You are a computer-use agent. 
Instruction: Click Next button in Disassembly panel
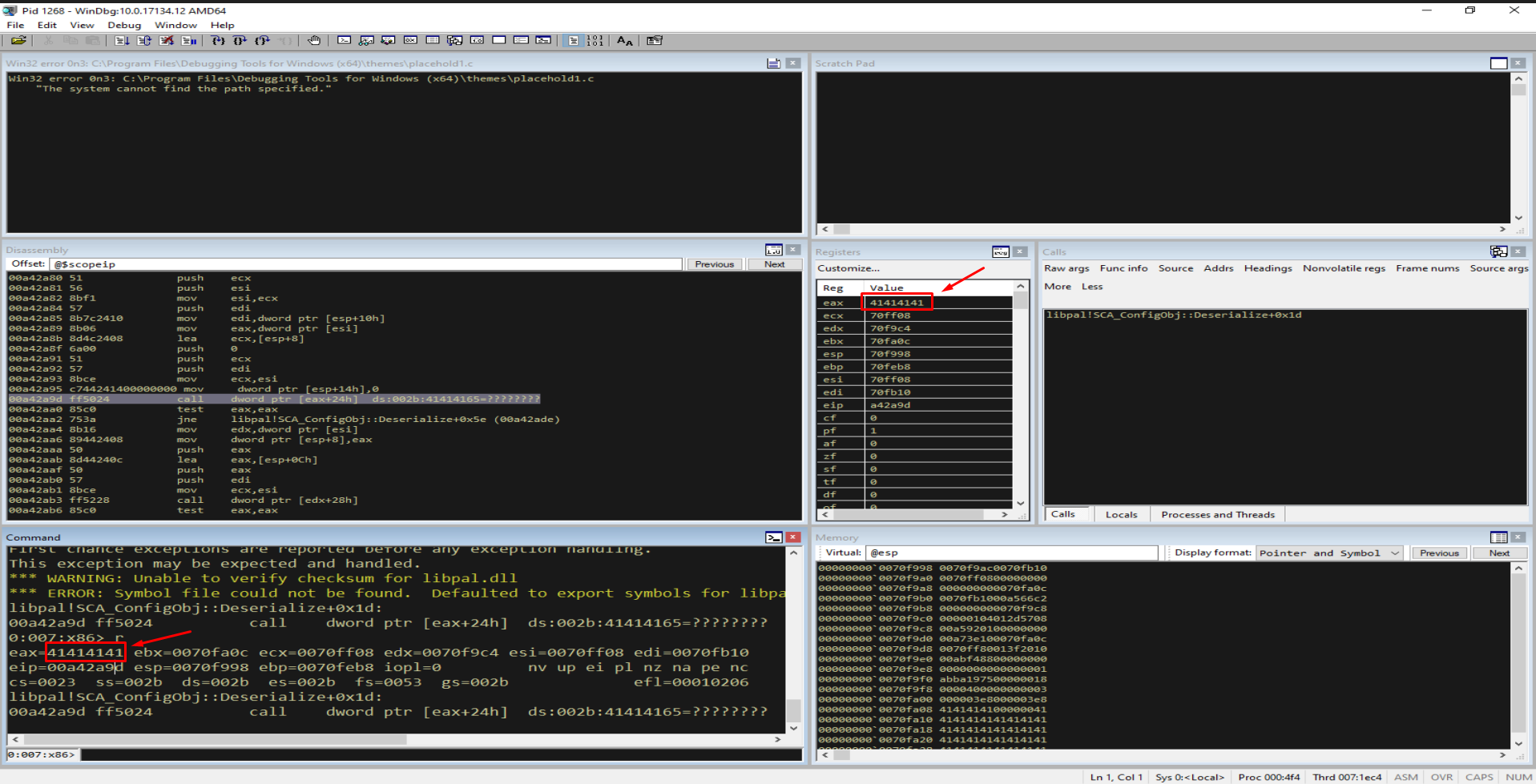point(774,264)
